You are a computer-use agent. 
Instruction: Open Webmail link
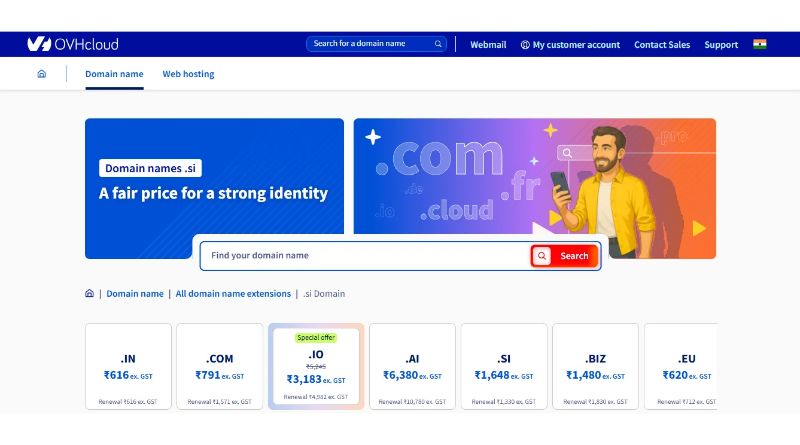pyautogui.click(x=488, y=45)
